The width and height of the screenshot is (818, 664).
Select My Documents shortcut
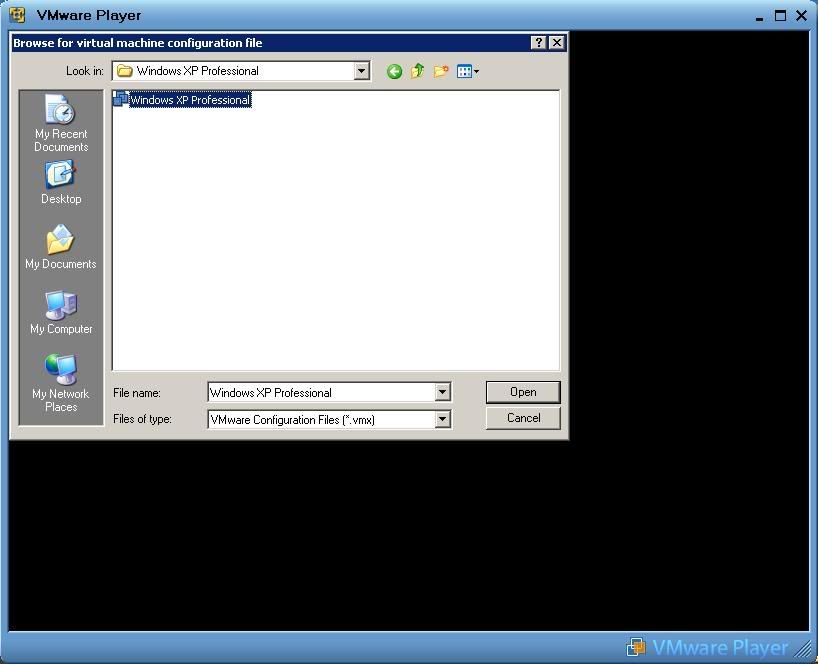61,248
